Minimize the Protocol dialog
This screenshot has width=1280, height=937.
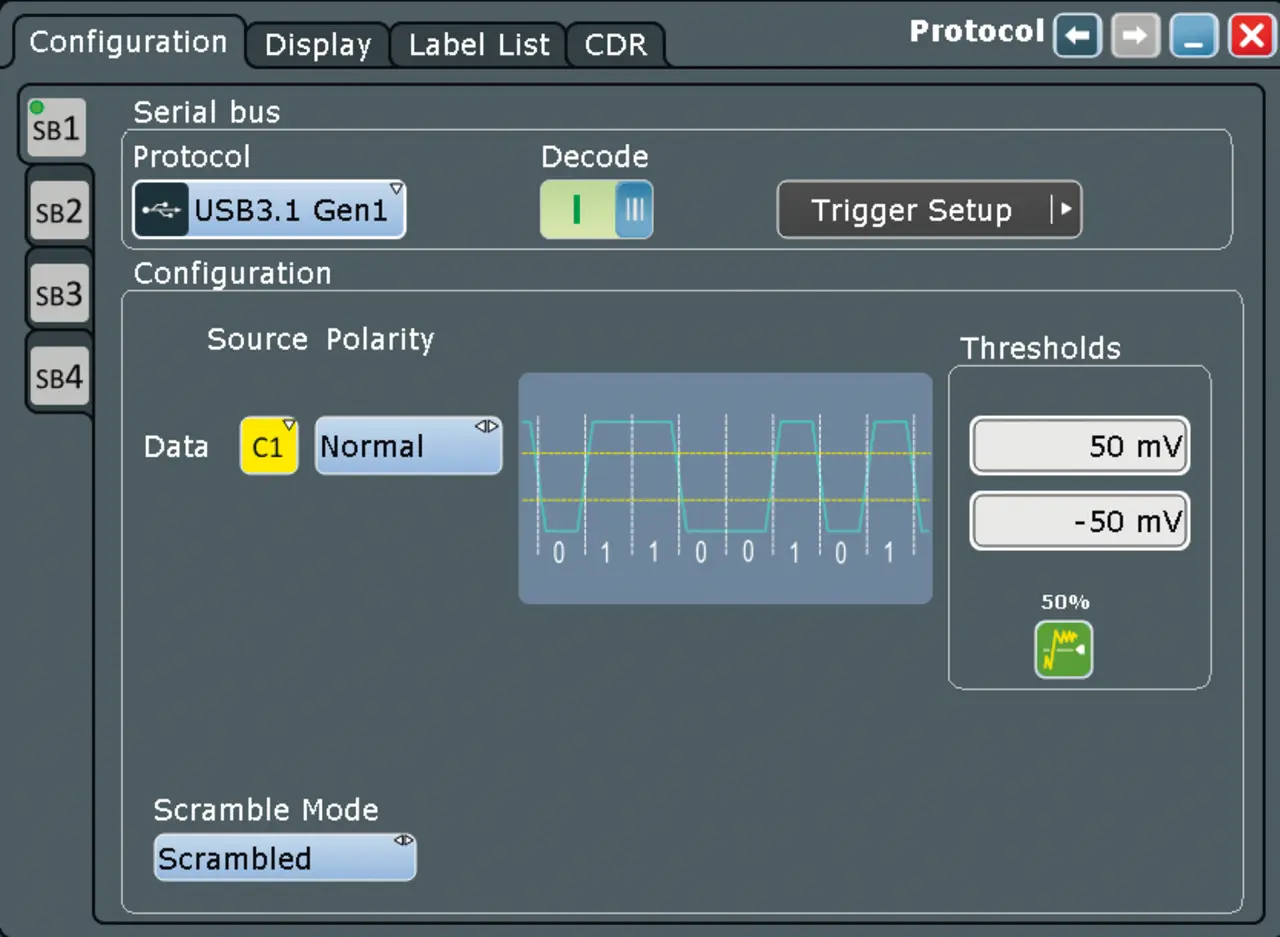[1193, 38]
